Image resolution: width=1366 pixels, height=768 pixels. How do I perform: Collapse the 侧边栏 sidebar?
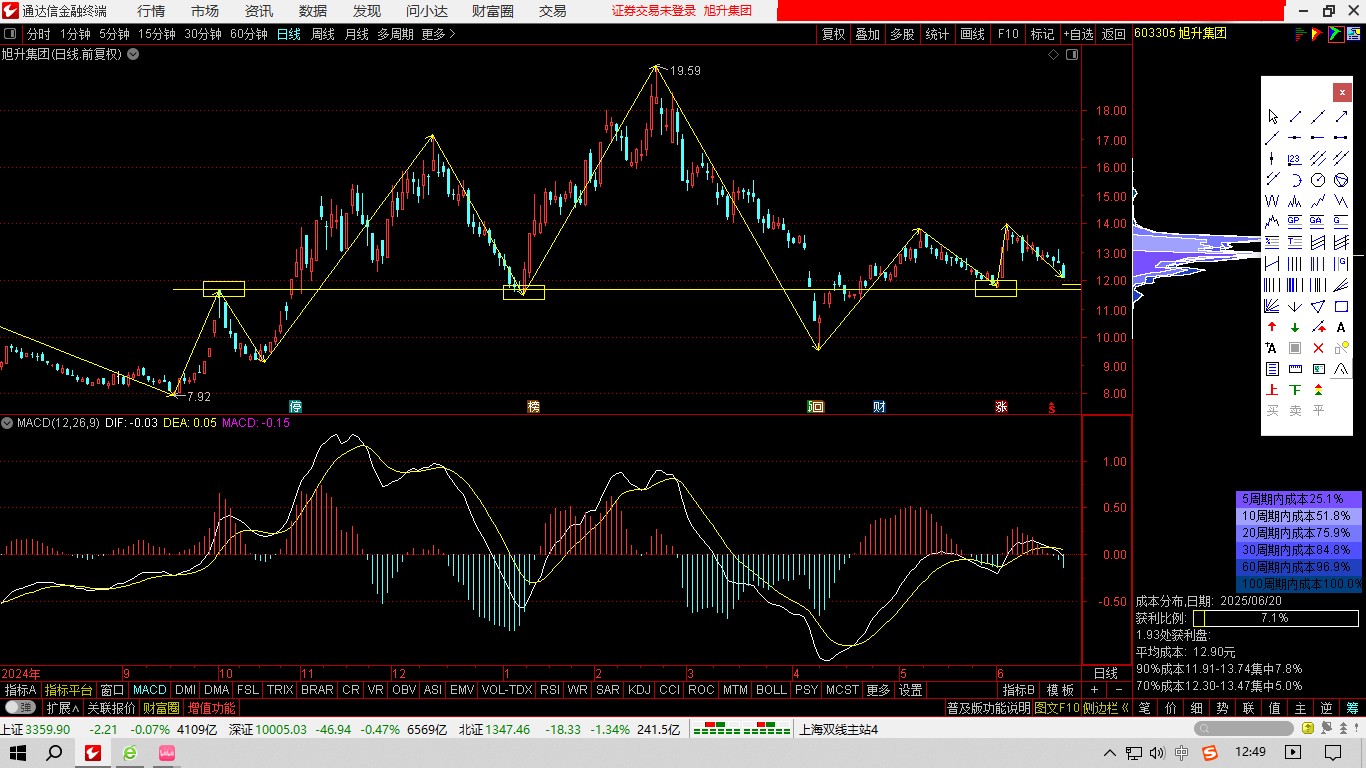coord(1108,708)
